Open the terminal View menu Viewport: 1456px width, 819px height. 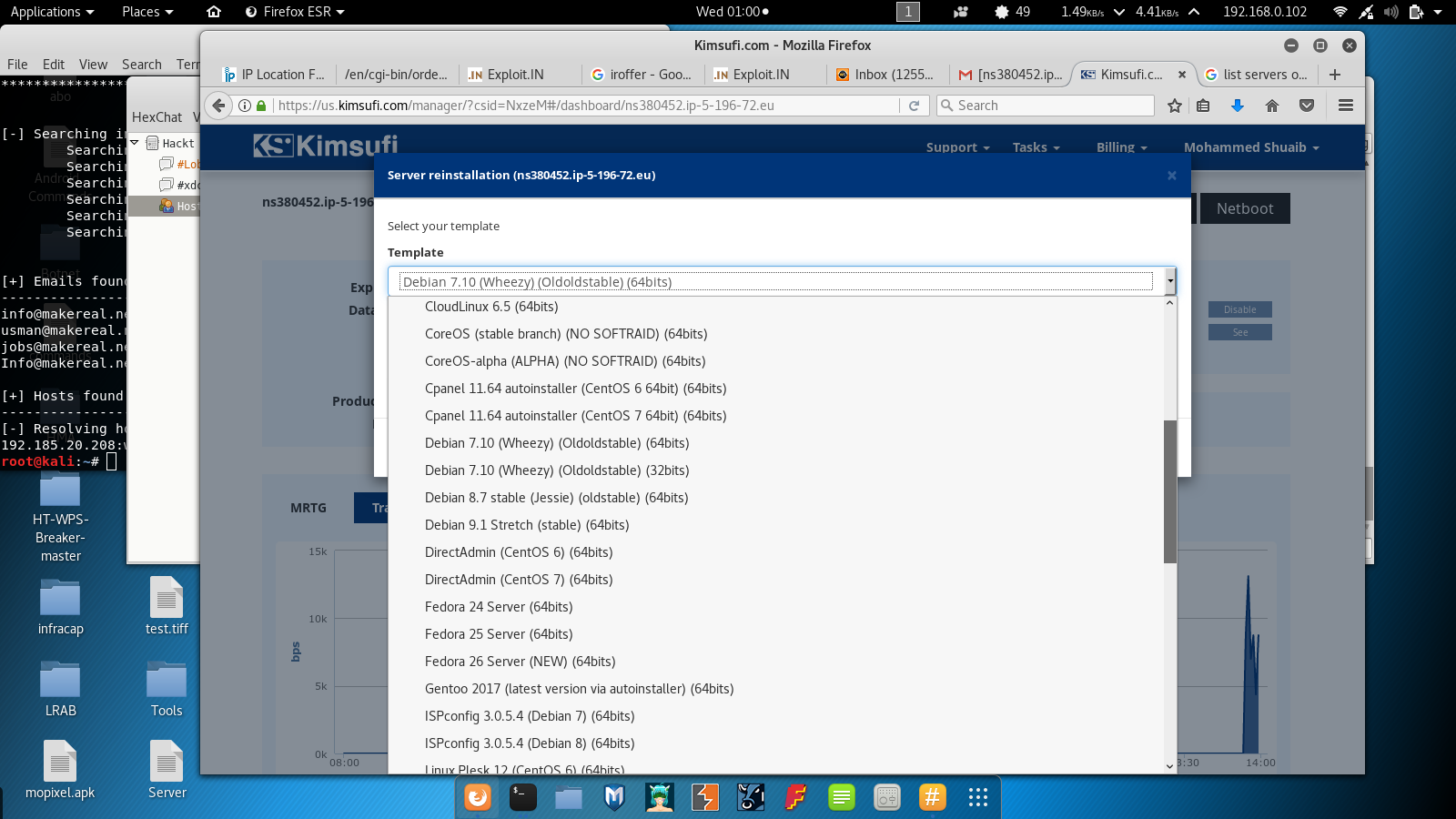[93, 65]
